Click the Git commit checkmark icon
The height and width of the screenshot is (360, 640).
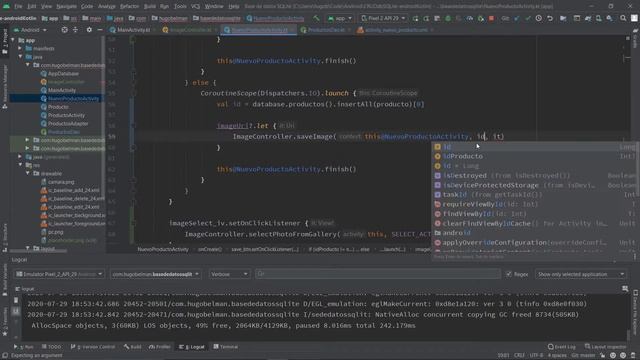528,18
